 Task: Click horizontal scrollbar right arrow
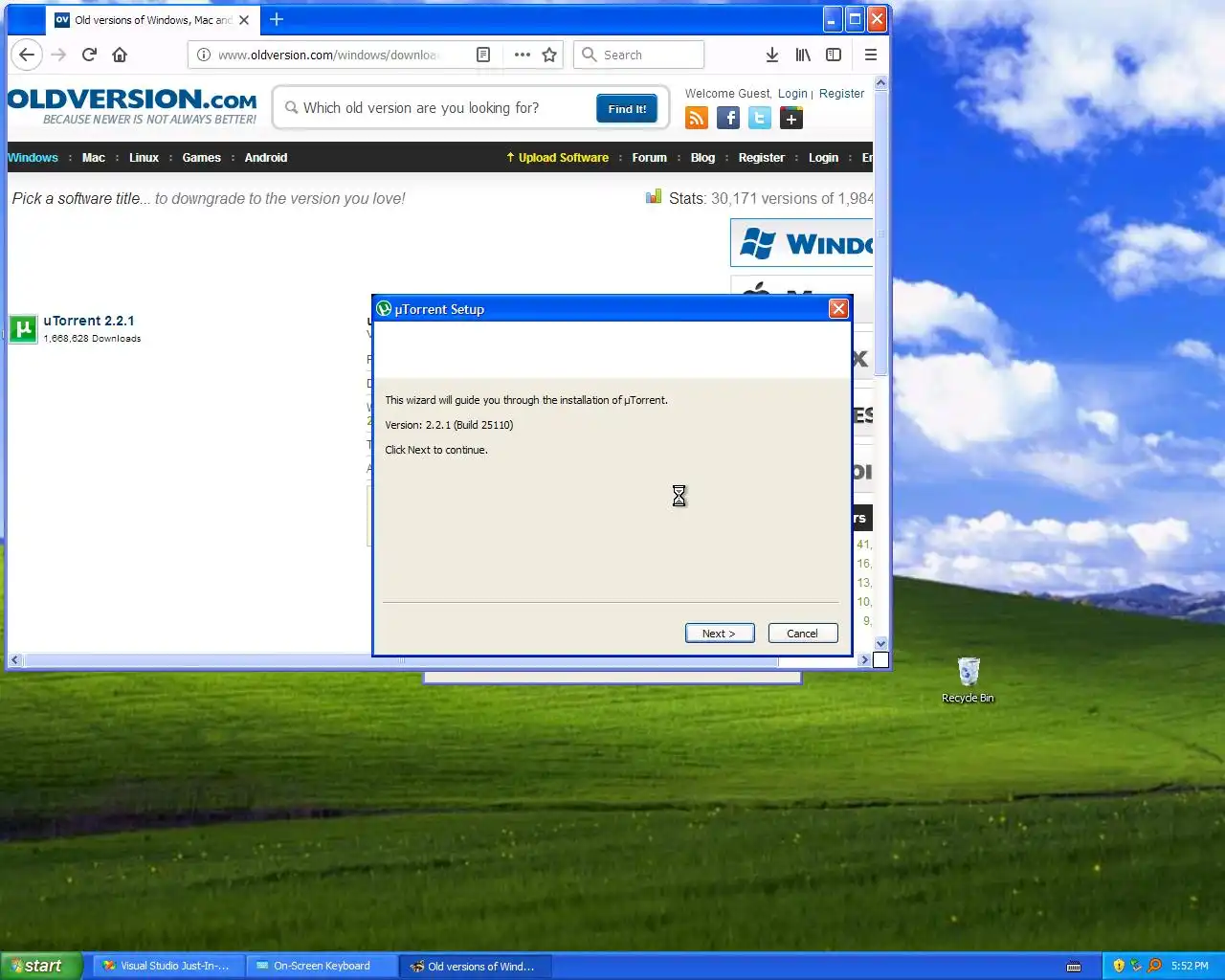(x=864, y=659)
